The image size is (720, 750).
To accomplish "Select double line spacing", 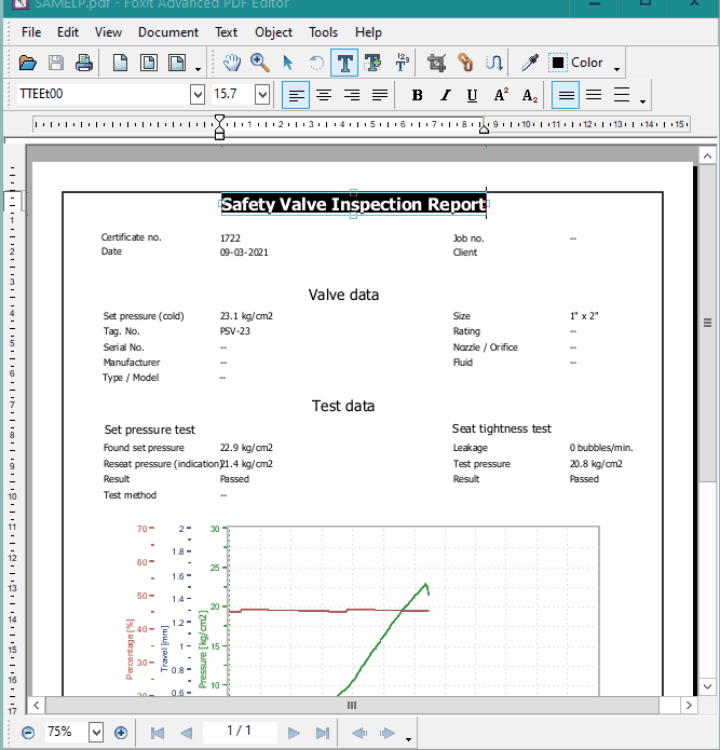I will (x=621, y=95).
